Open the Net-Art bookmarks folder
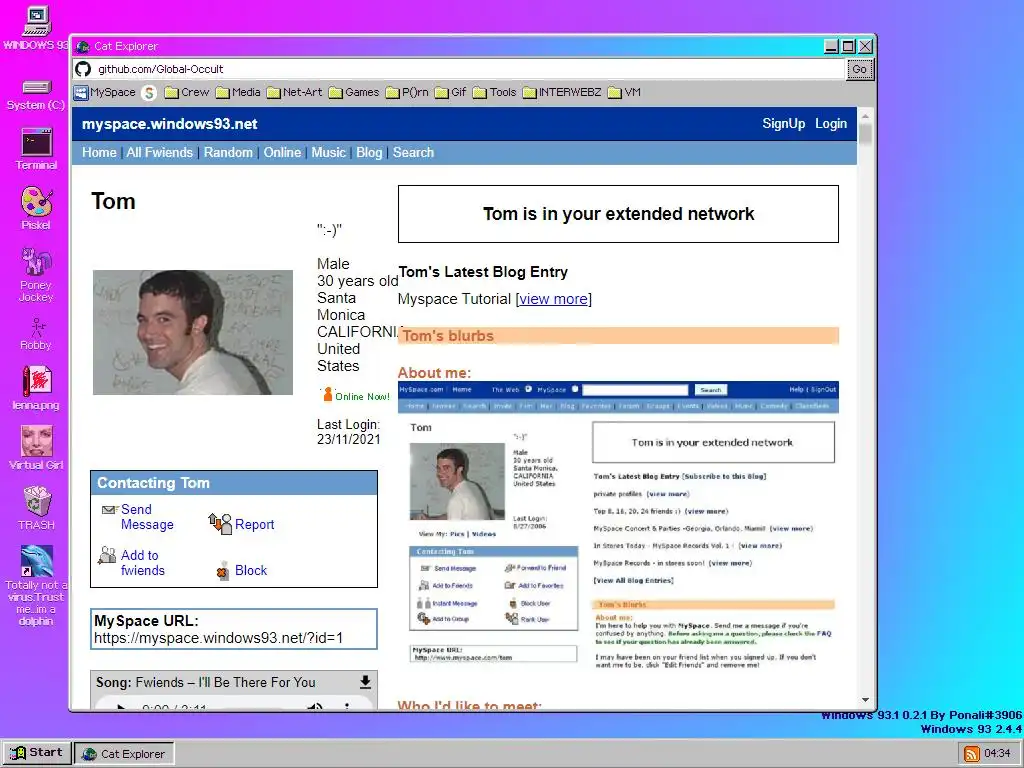Screen dimensions: 1024x768 click(295, 93)
